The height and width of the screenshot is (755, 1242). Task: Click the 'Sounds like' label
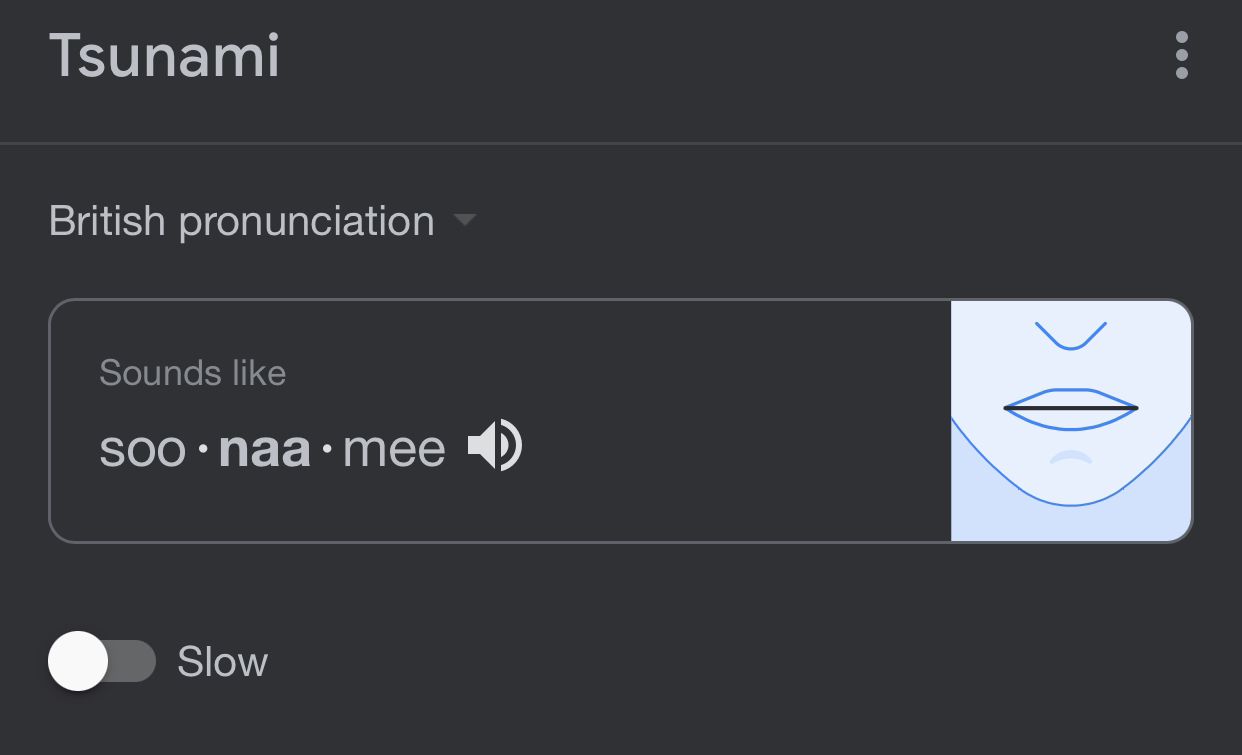pyautogui.click(x=193, y=373)
